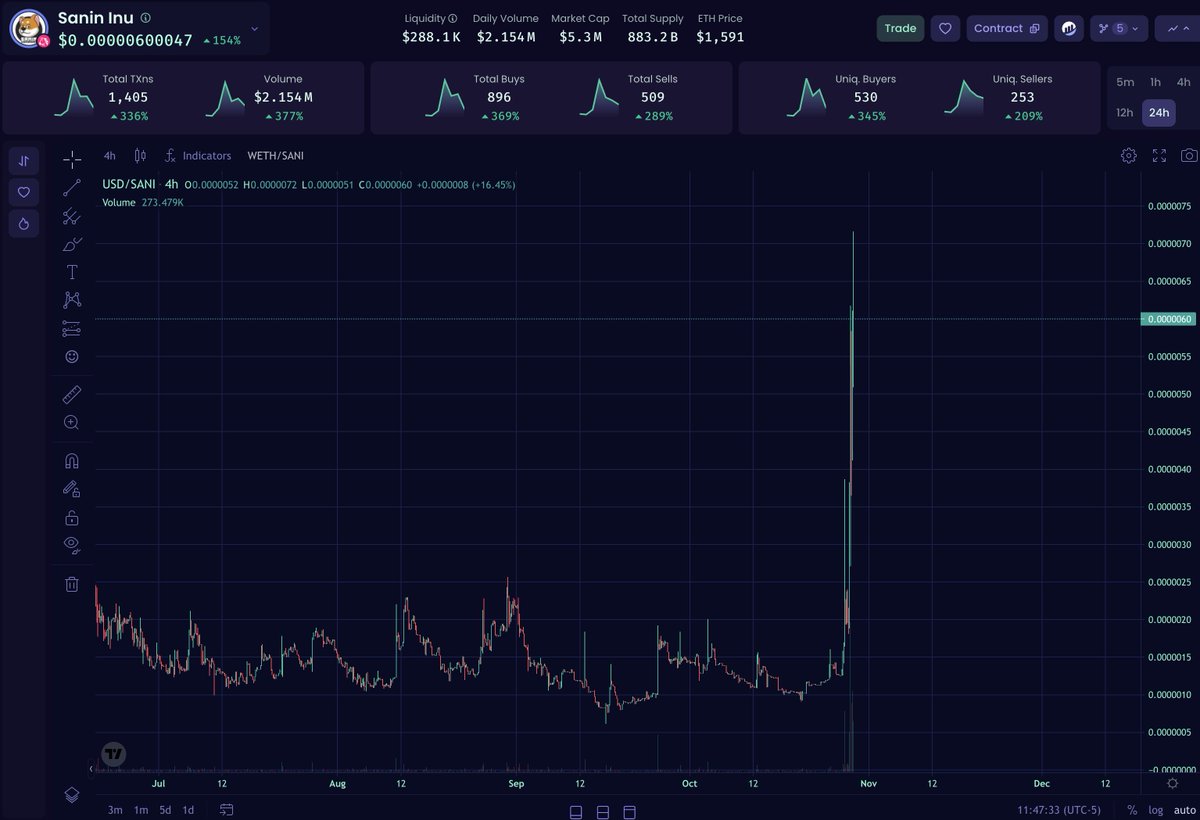Expand the Sanin Inu token dropdown chevron
Screen dimensions: 1200x820
click(254, 29)
